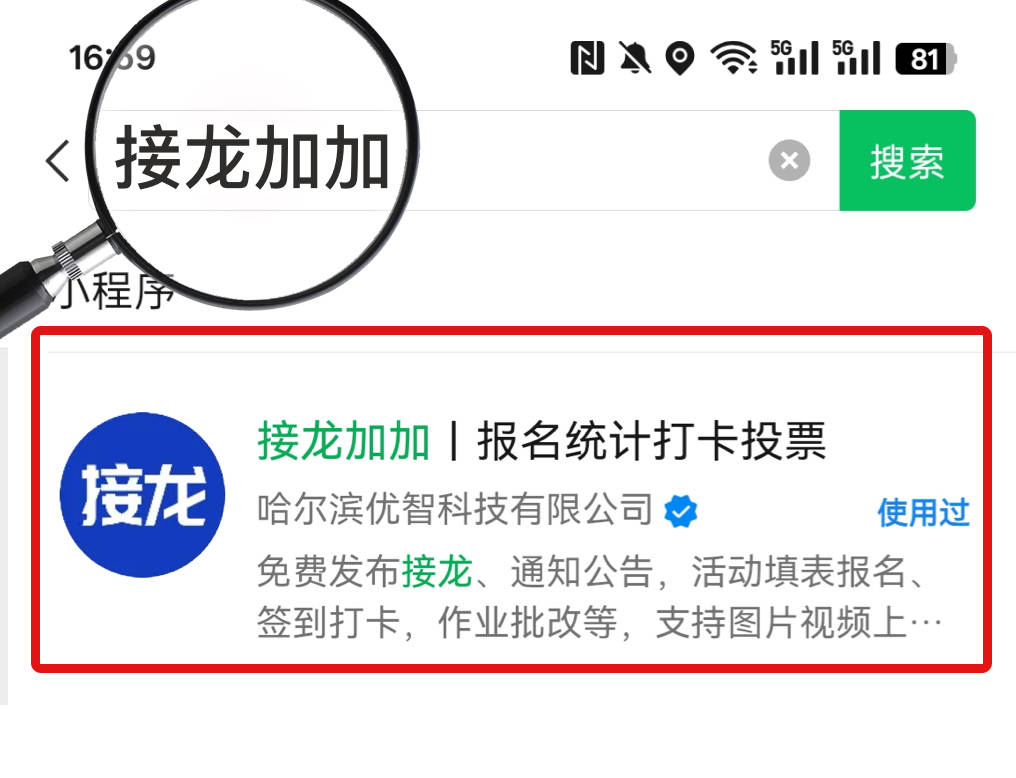Tap the muted bell notification icon

pyautogui.click(x=634, y=58)
